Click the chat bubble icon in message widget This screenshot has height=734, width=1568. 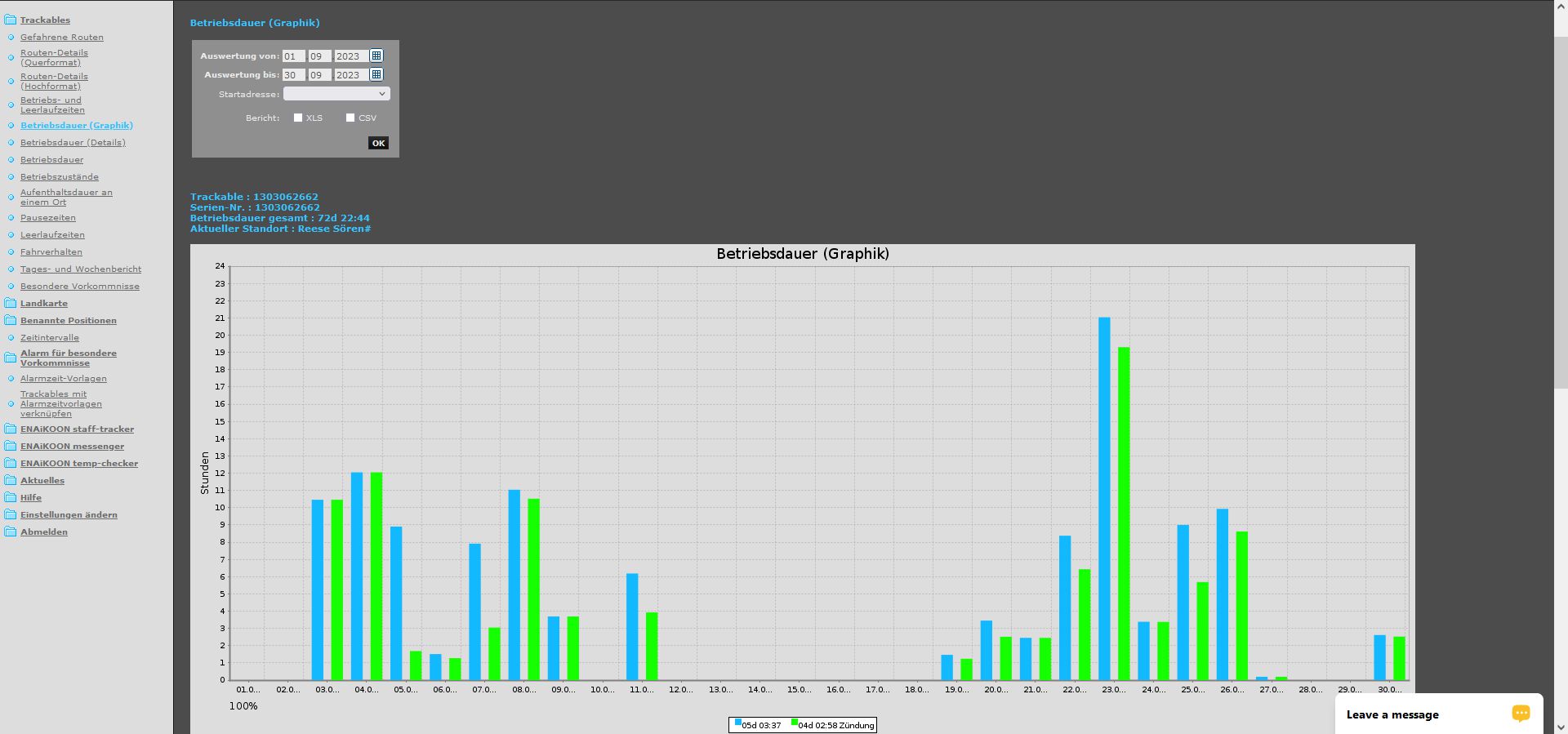pos(1520,714)
